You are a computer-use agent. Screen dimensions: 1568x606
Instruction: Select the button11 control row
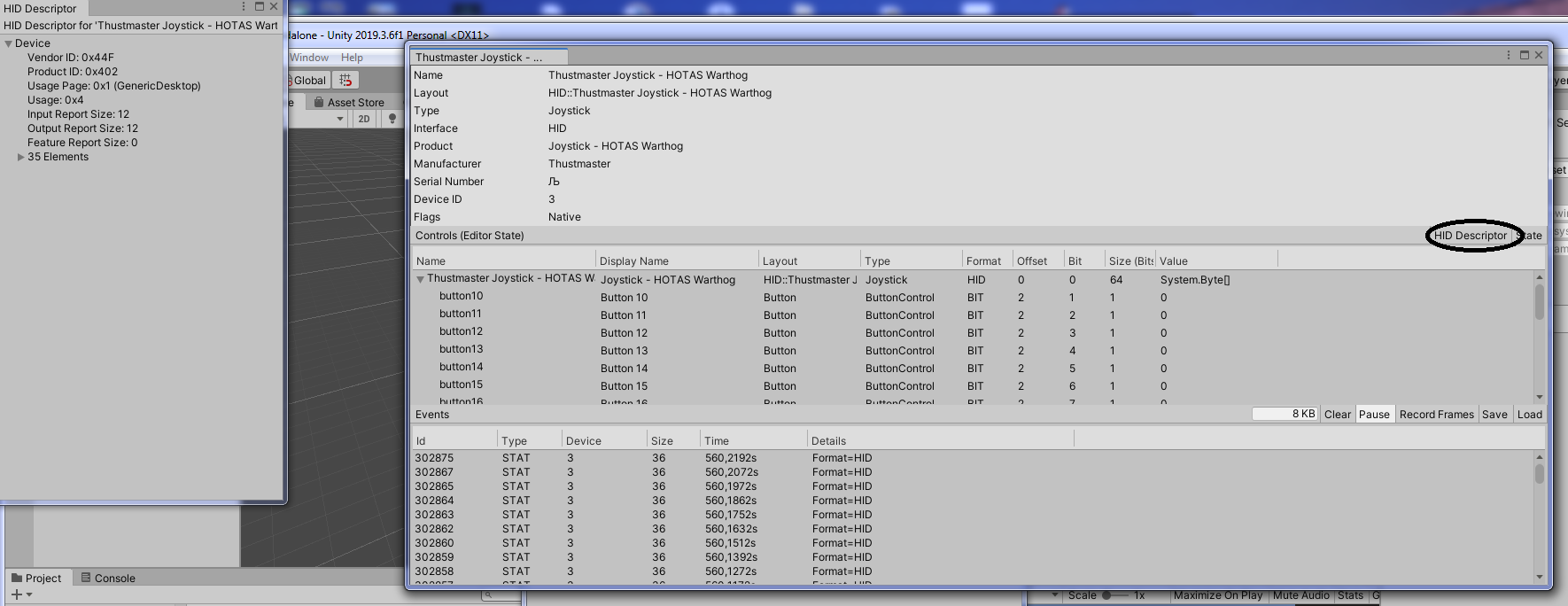pyautogui.click(x=972, y=315)
